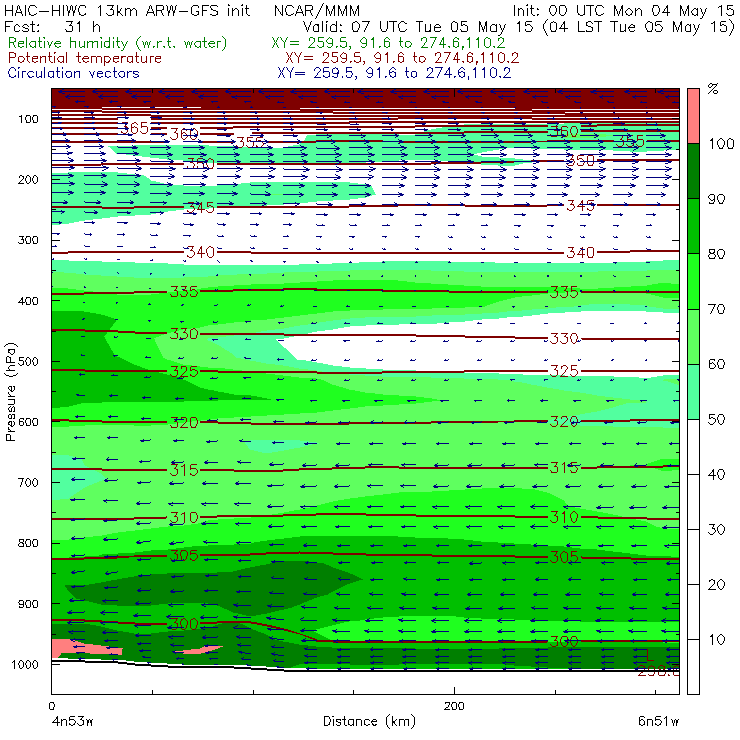This screenshot has width=740, height=740.
Task: Click the '60' colorbar value label
Action: click(x=716, y=364)
